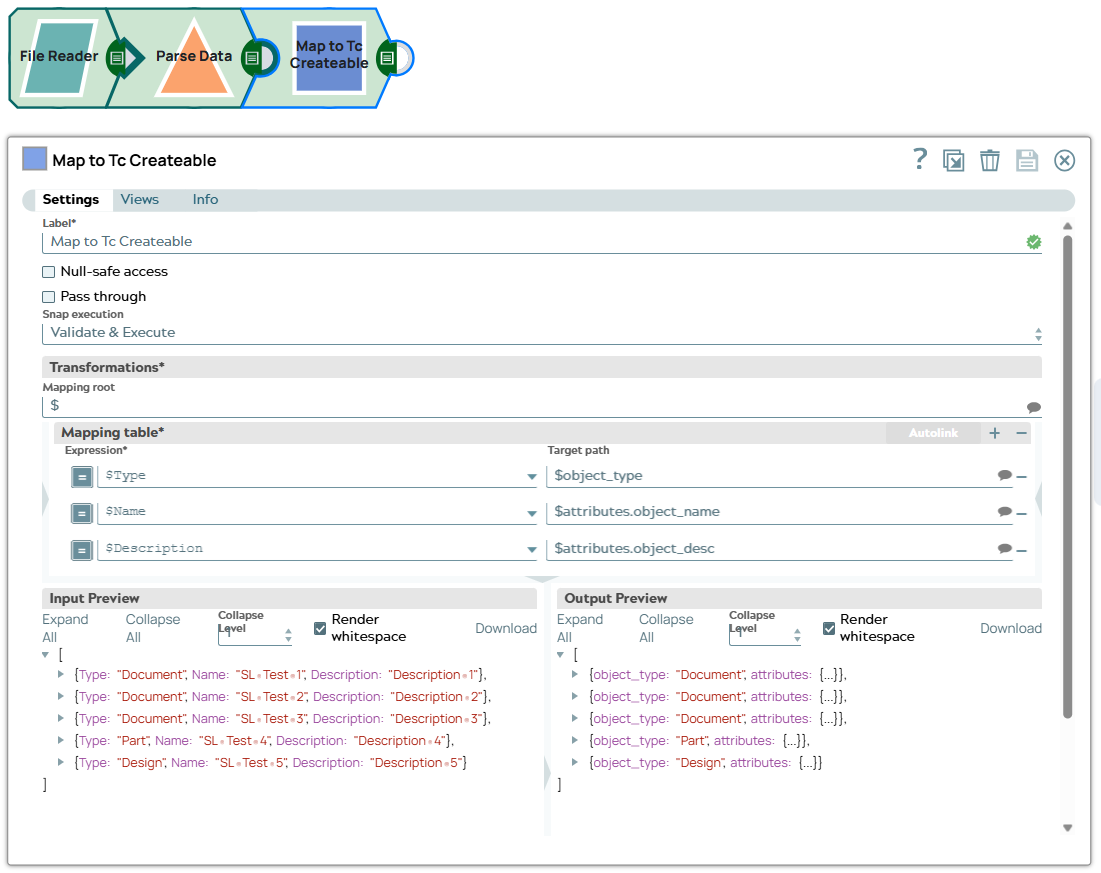Viewport: 1101px width, 873px height.
Task: Toggle Output Preview Render whitespace checkbox
Action: 829,628
